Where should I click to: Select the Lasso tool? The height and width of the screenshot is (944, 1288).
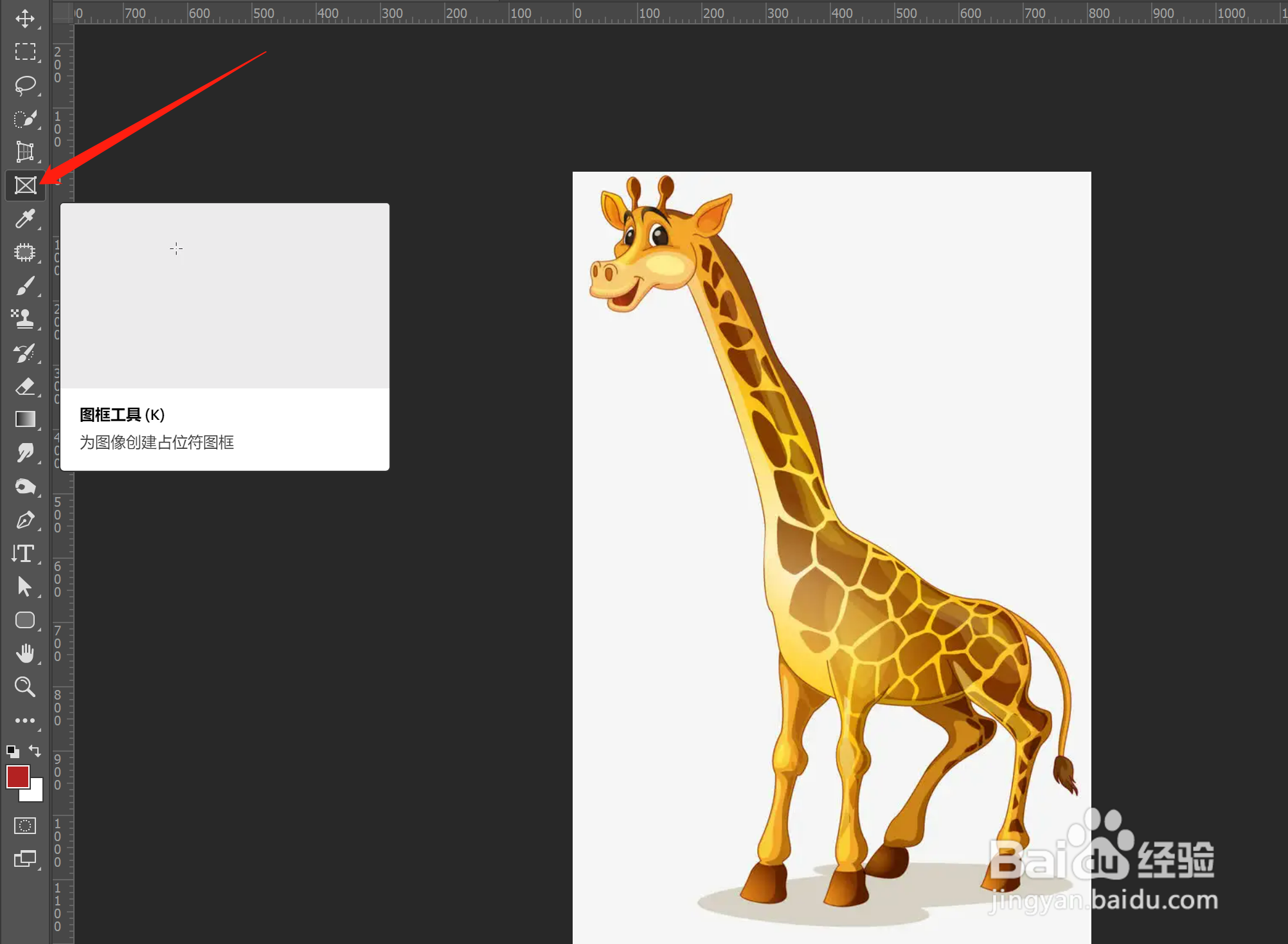(25, 86)
